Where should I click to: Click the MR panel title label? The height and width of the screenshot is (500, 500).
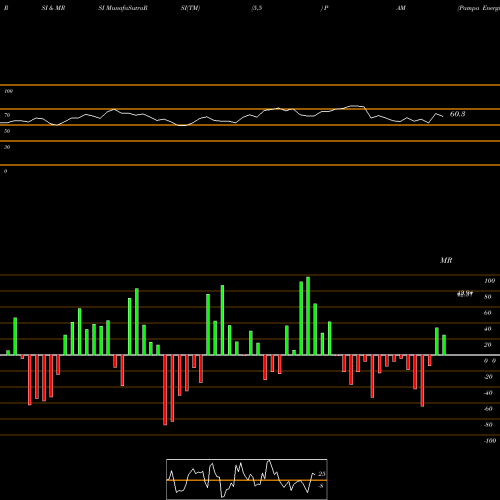click(446, 260)
